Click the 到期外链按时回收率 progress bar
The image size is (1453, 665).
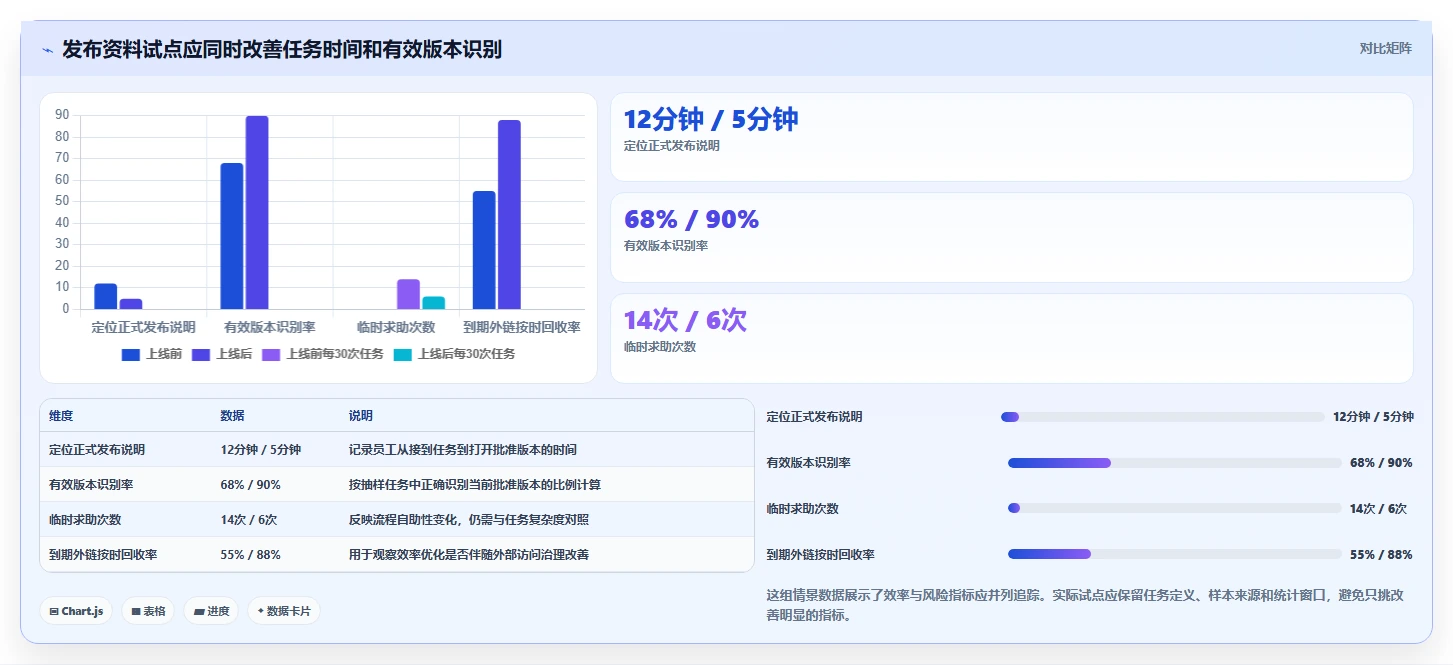(x=1175, y=554)
